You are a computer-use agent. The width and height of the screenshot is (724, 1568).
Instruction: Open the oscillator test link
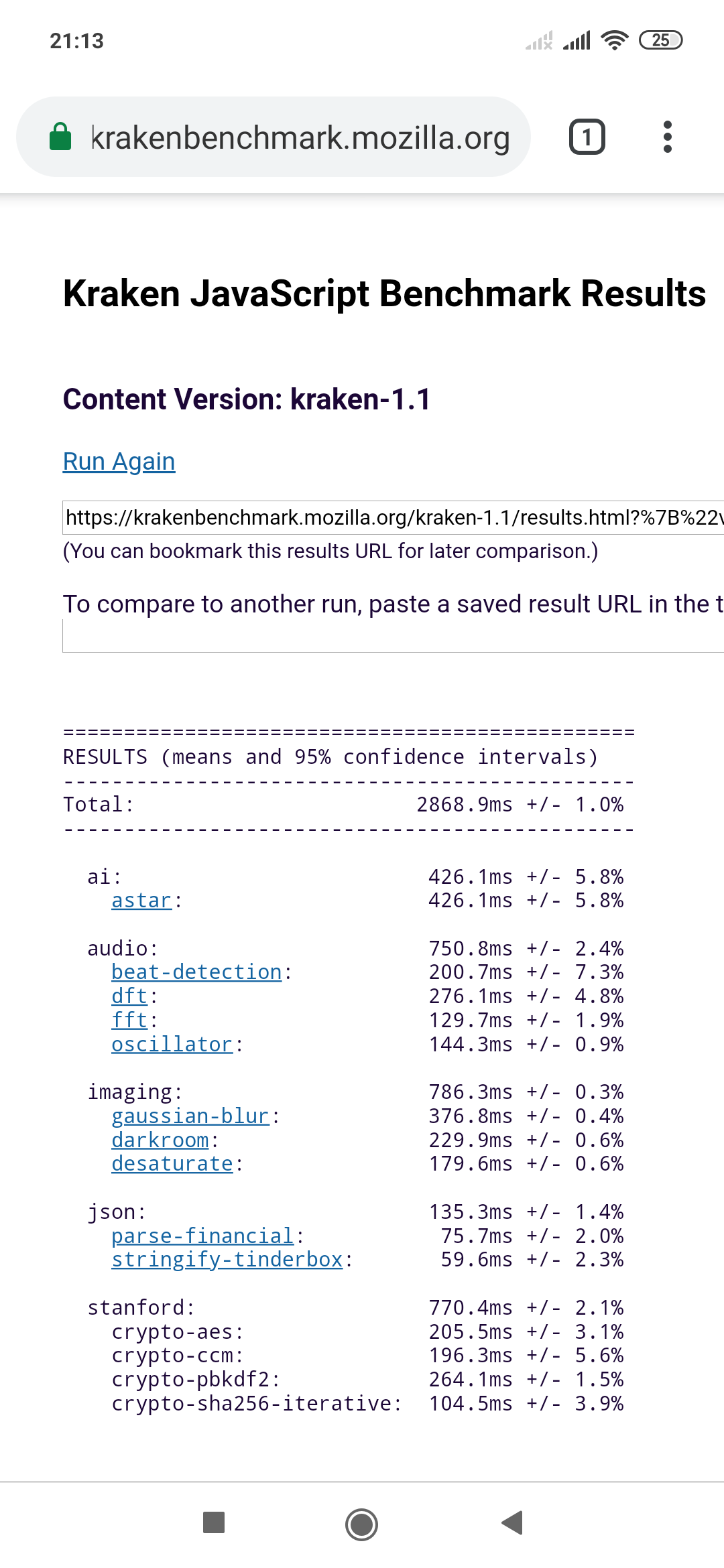pos(172,1045)
